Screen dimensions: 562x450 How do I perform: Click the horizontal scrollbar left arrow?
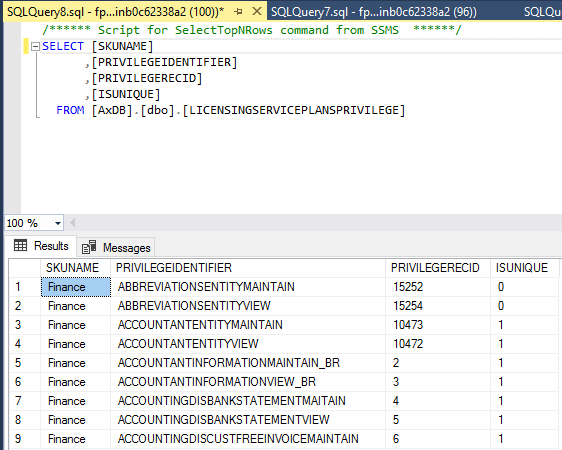(x=73, y=223)
